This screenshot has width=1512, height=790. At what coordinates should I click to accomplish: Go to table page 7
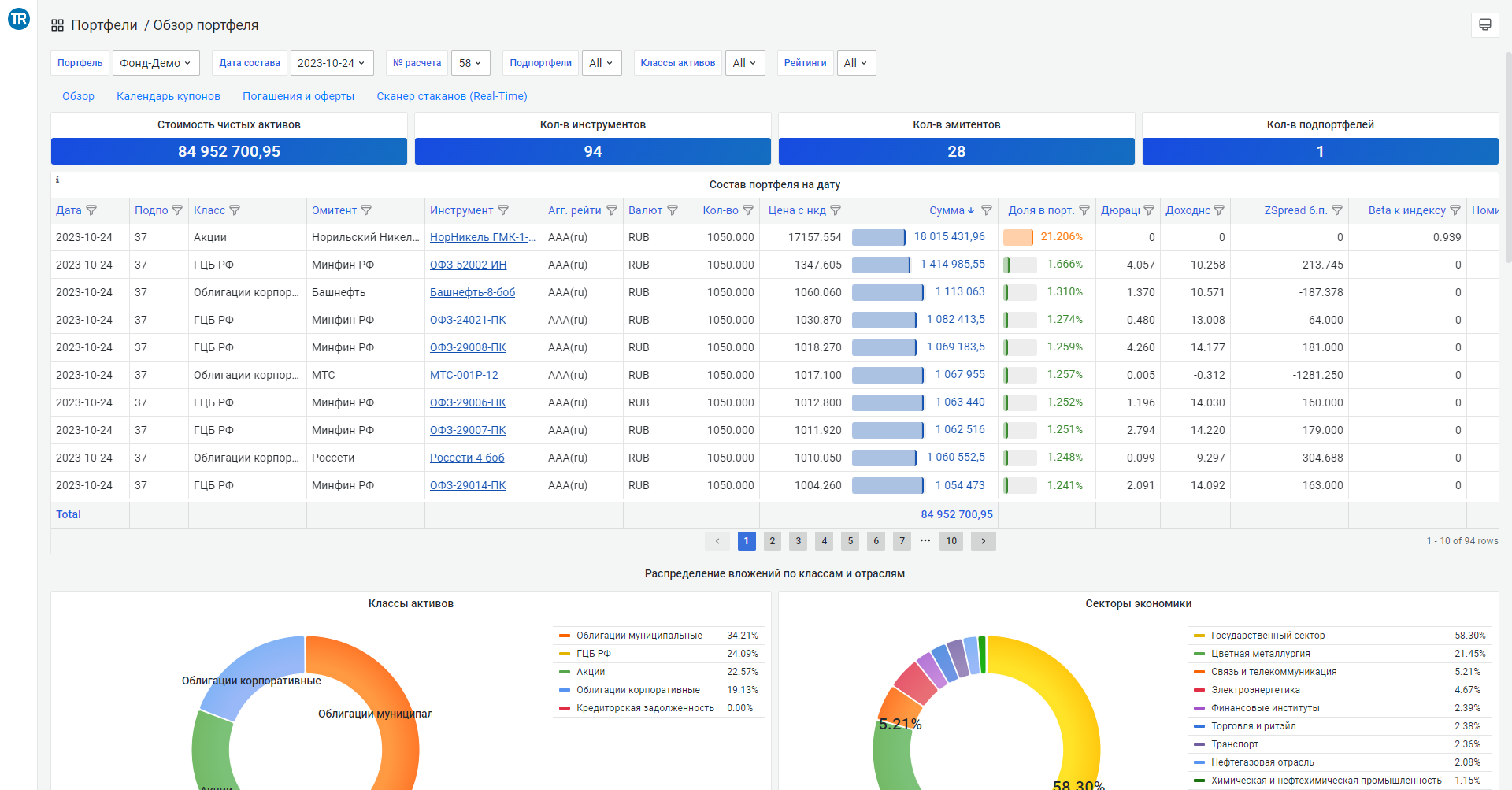click(x=902, y=541)
